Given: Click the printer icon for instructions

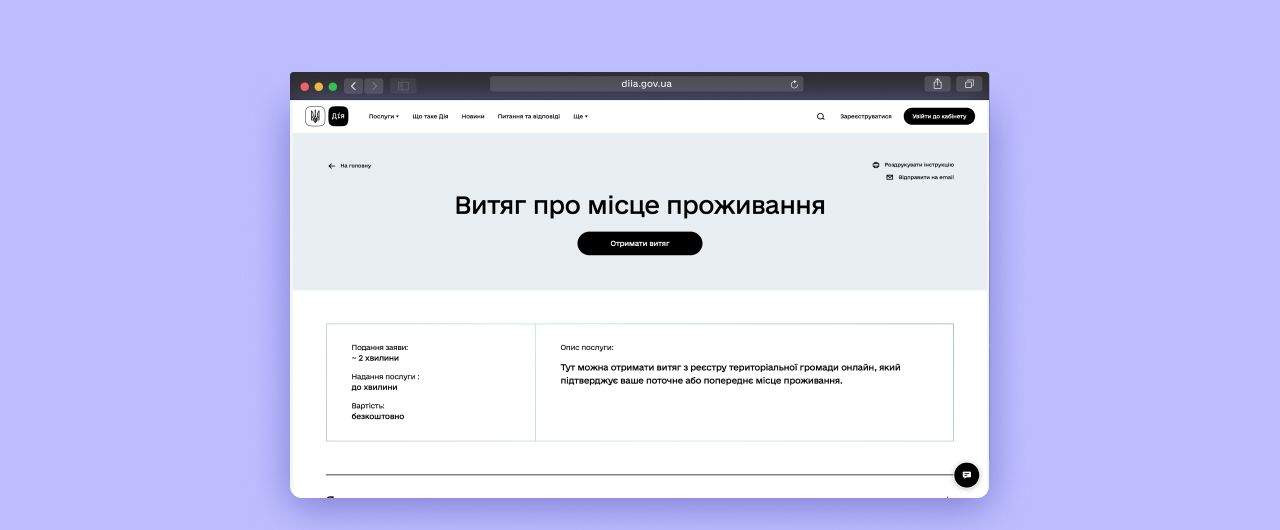Looking at the screenshot, I should (x=876, y=165).
